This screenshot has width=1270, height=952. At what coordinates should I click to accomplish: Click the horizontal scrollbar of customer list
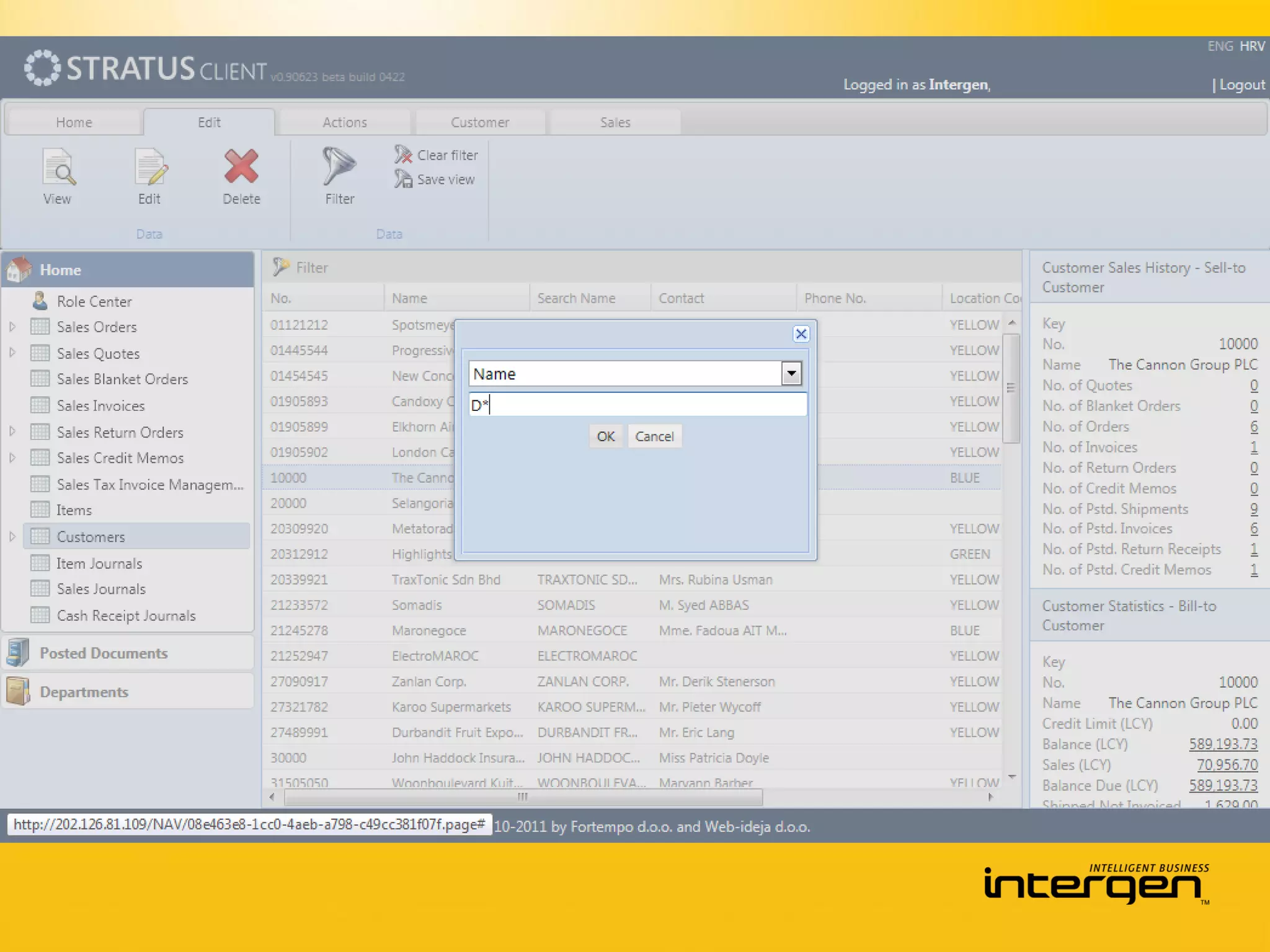522,797
